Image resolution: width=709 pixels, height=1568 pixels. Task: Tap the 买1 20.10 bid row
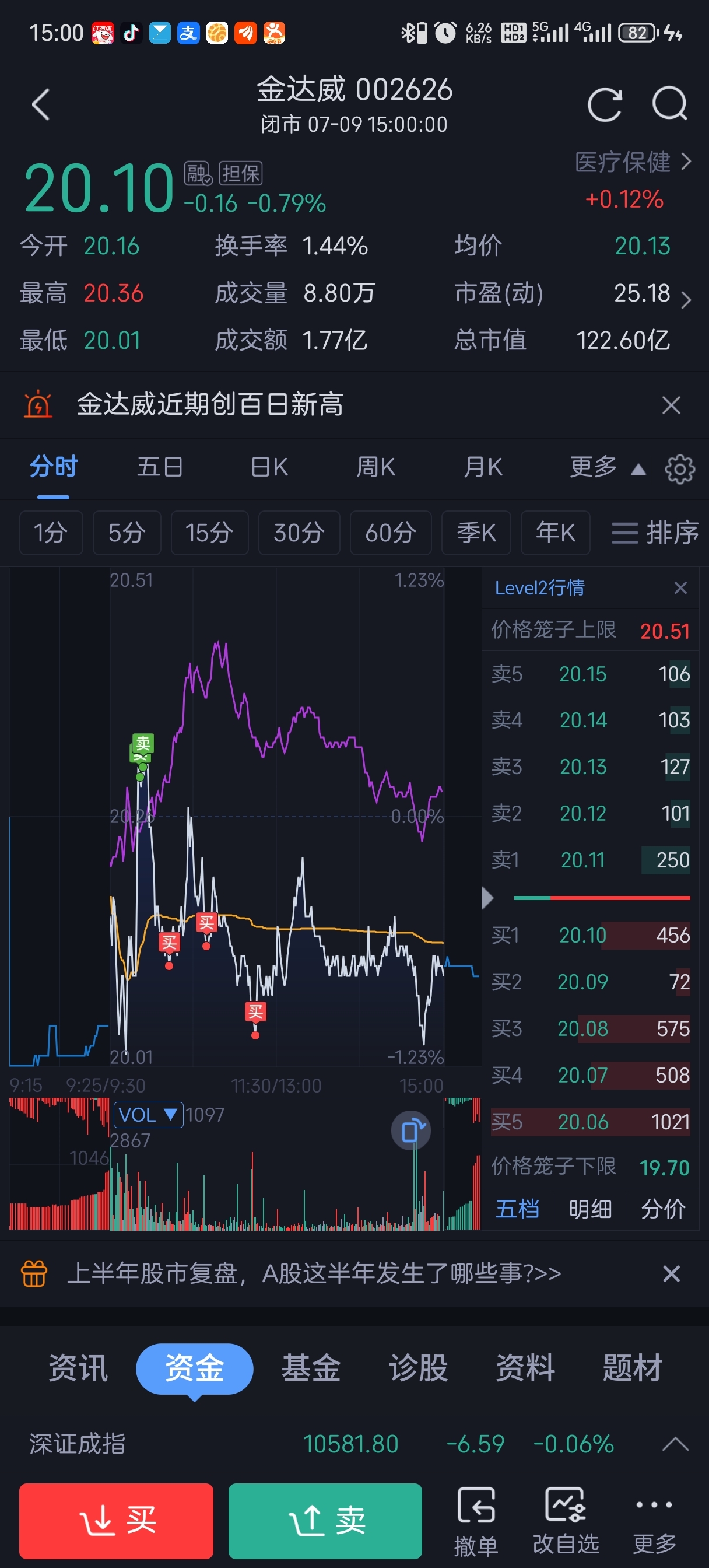click(590, 935)
